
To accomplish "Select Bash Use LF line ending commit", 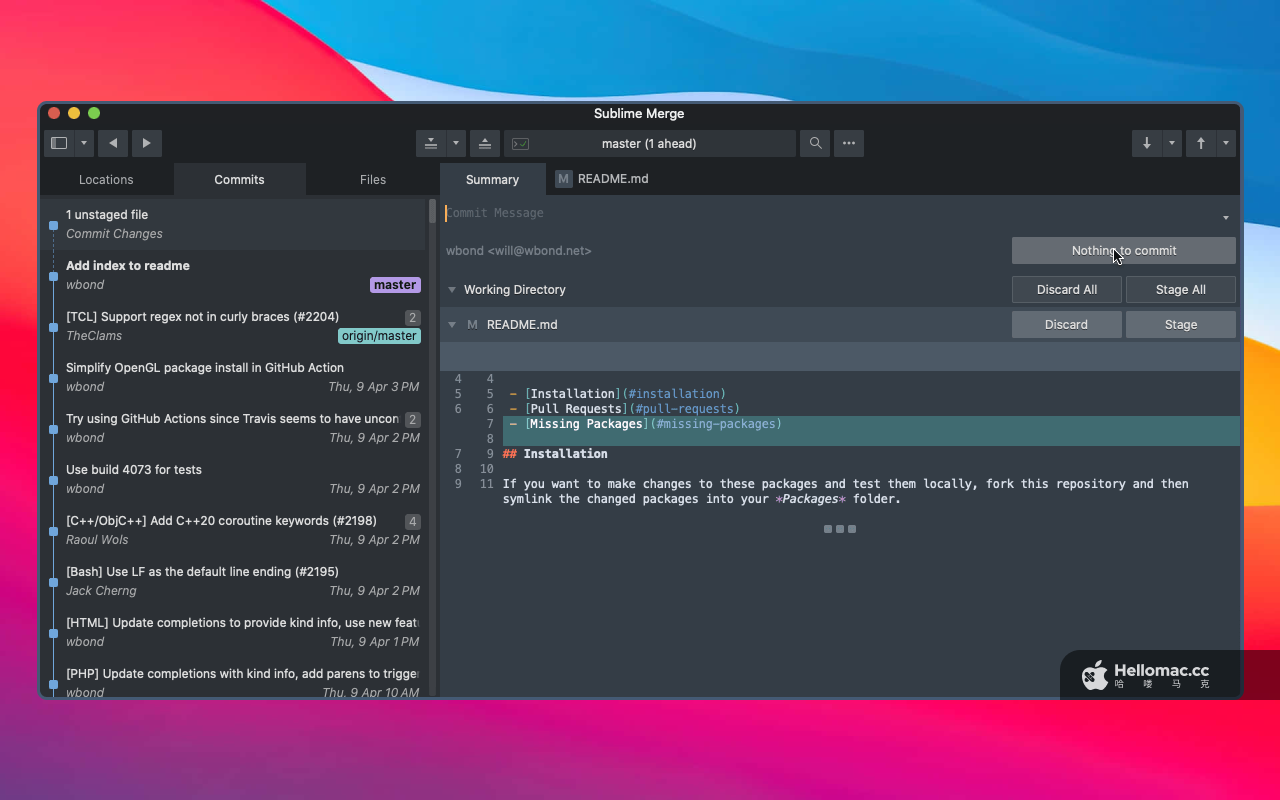I will [234, 581].
